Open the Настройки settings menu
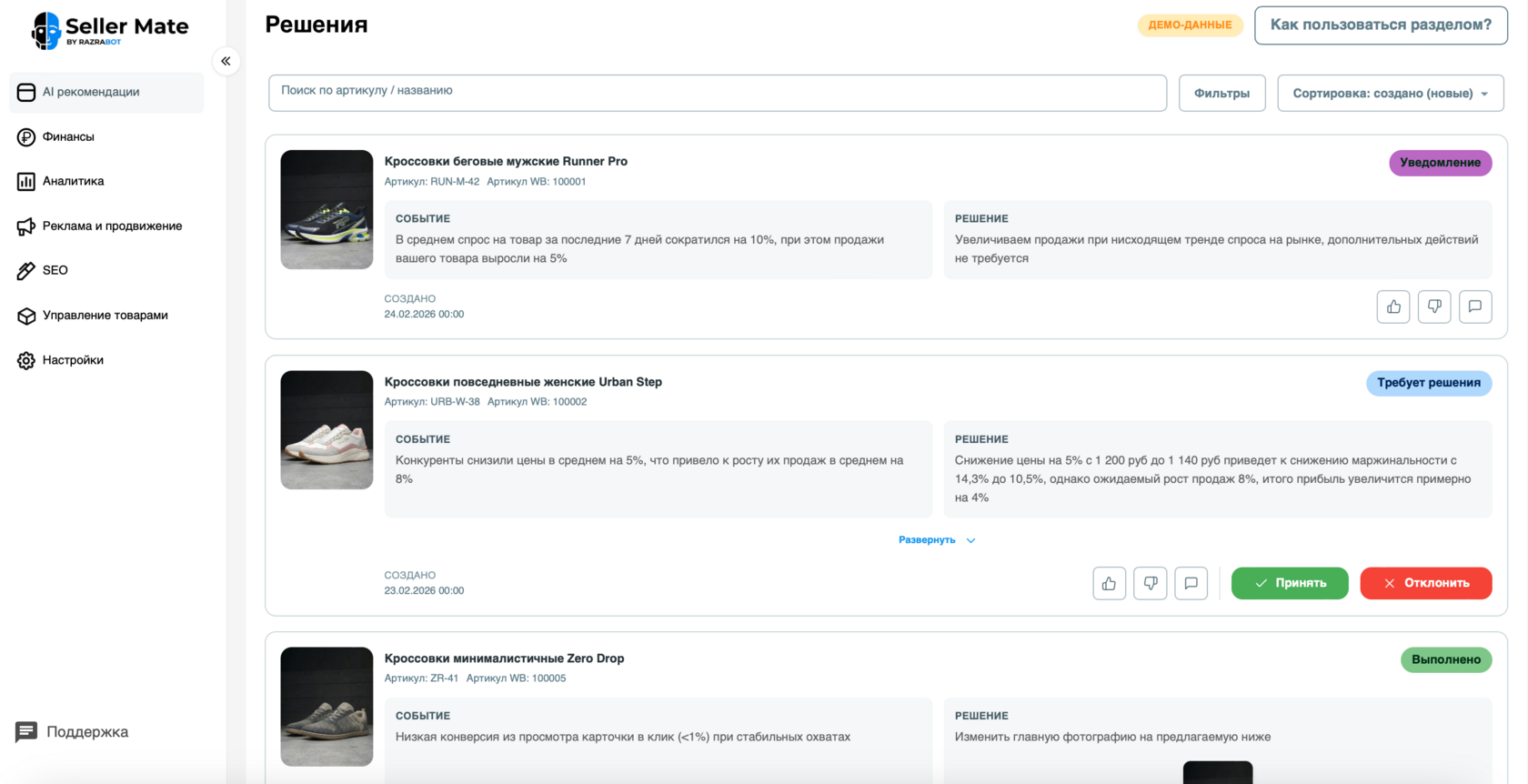Screen dimensions: 1528x784 tap(73, 360)
